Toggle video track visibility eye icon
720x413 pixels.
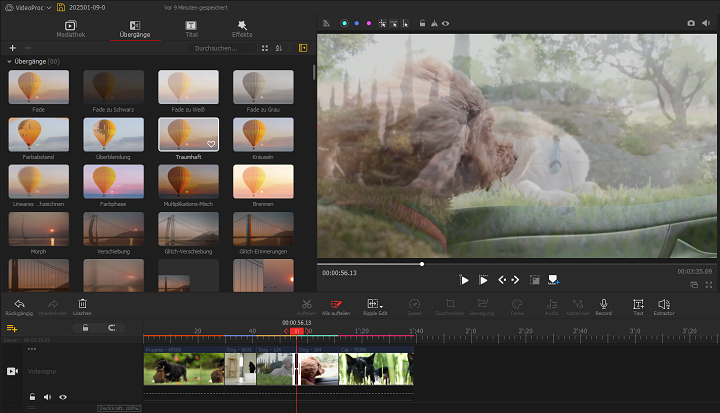click(x=63, y=397)
